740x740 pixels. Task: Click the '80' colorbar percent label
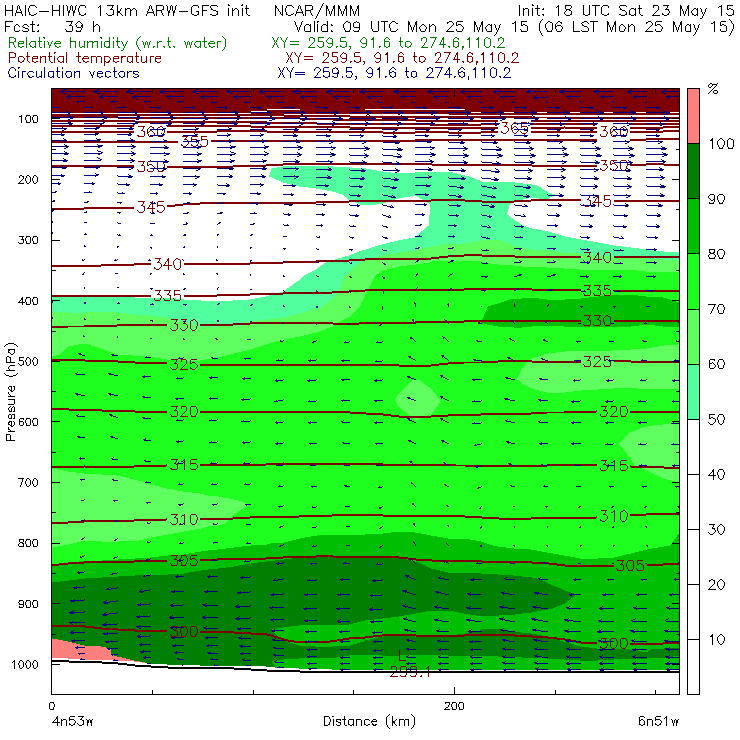click(716, 254)
